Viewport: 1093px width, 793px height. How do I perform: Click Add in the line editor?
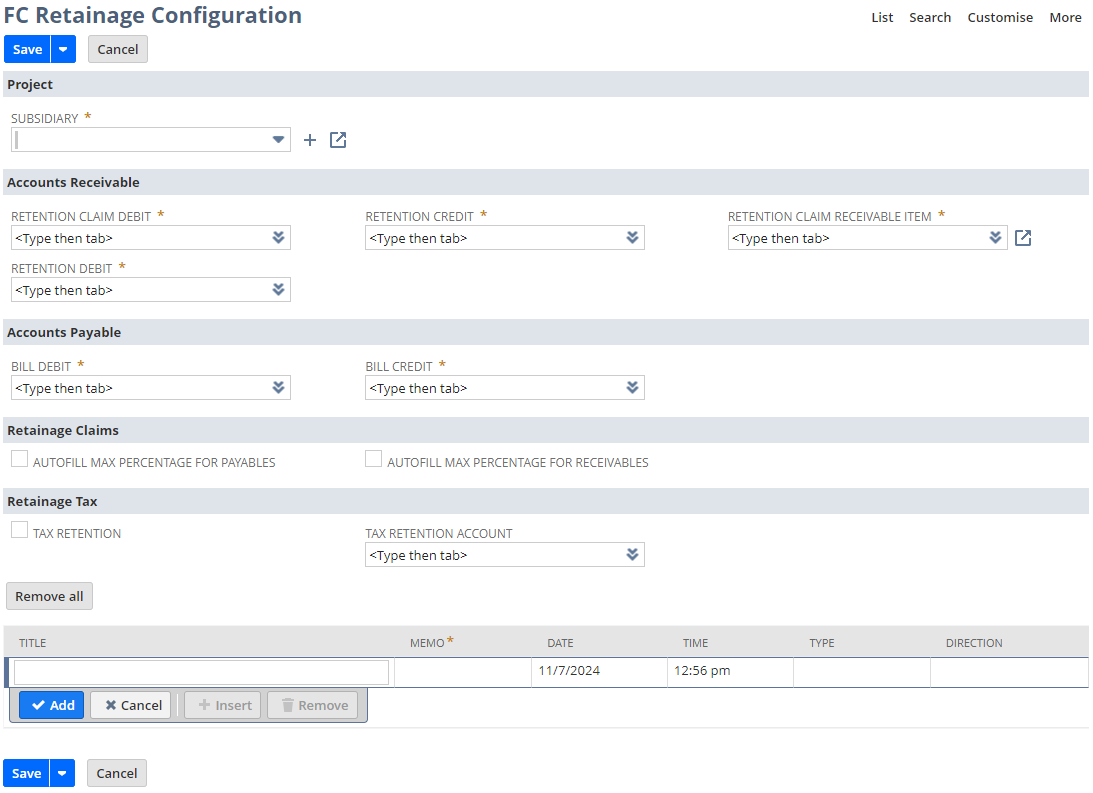(52, 705)
